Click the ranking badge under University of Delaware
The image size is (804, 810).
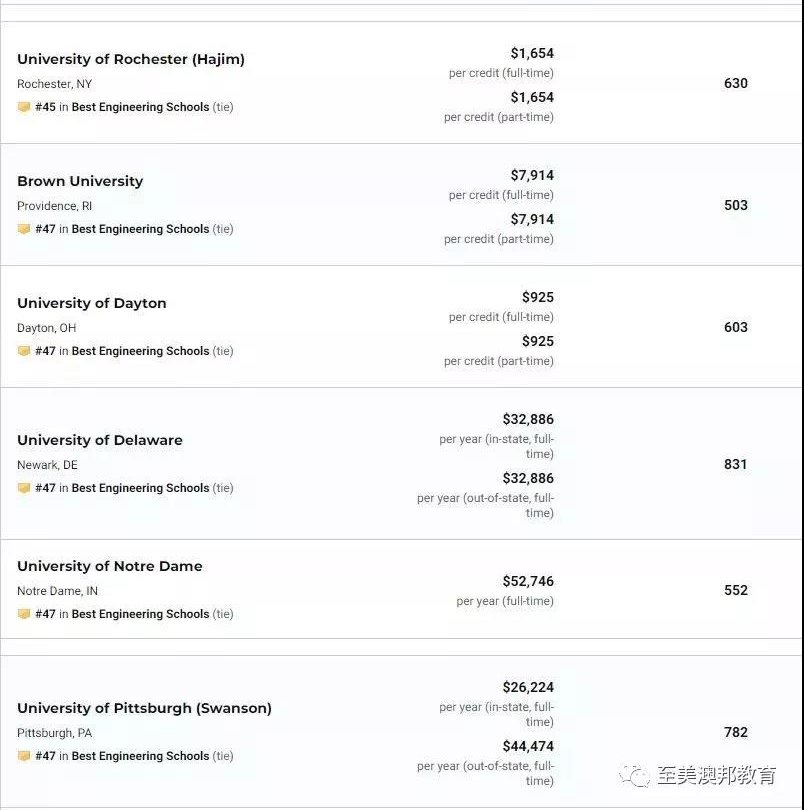coord(24,488)
